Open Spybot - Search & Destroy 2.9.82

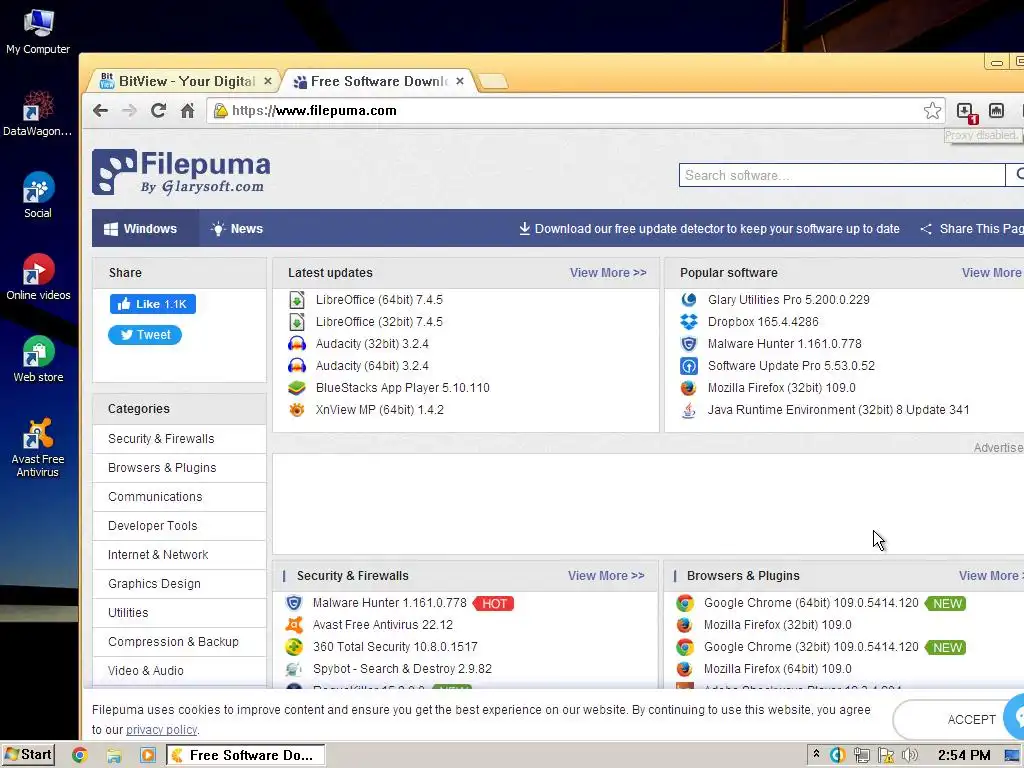[402, 669]
